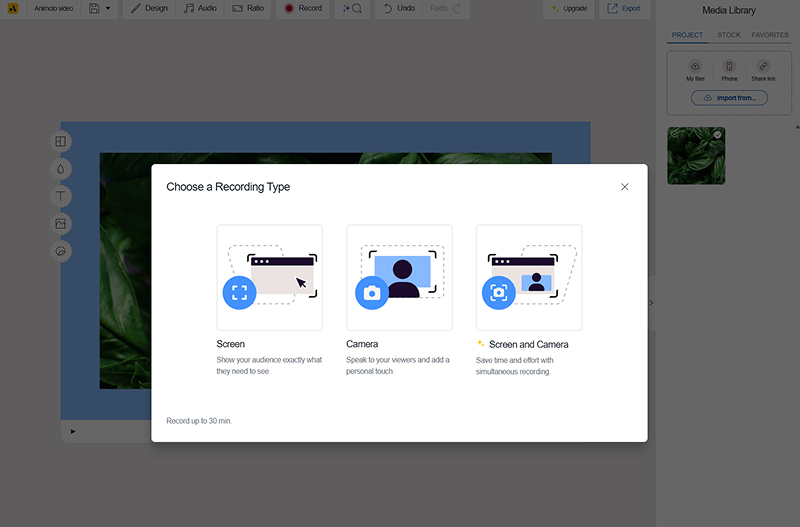800x527 pixels.
Task: Click the Animoto logo icon
Action: [x=12, y=8]
